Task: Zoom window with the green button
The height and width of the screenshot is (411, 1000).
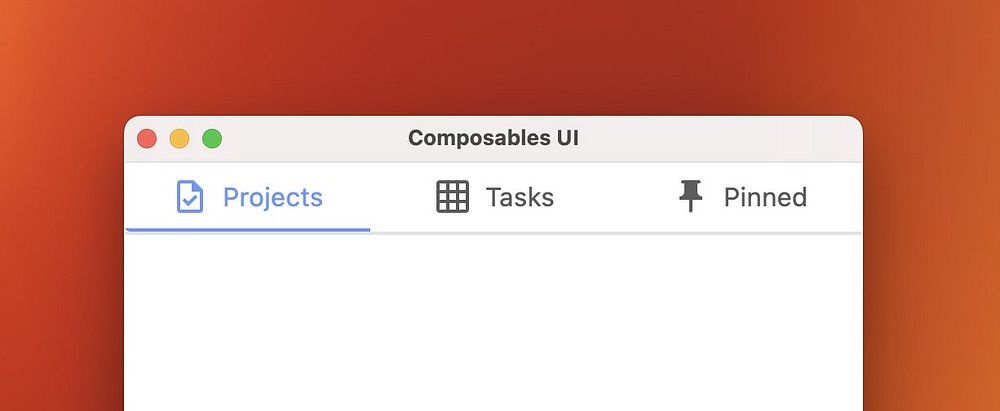Action: point(212,139)
